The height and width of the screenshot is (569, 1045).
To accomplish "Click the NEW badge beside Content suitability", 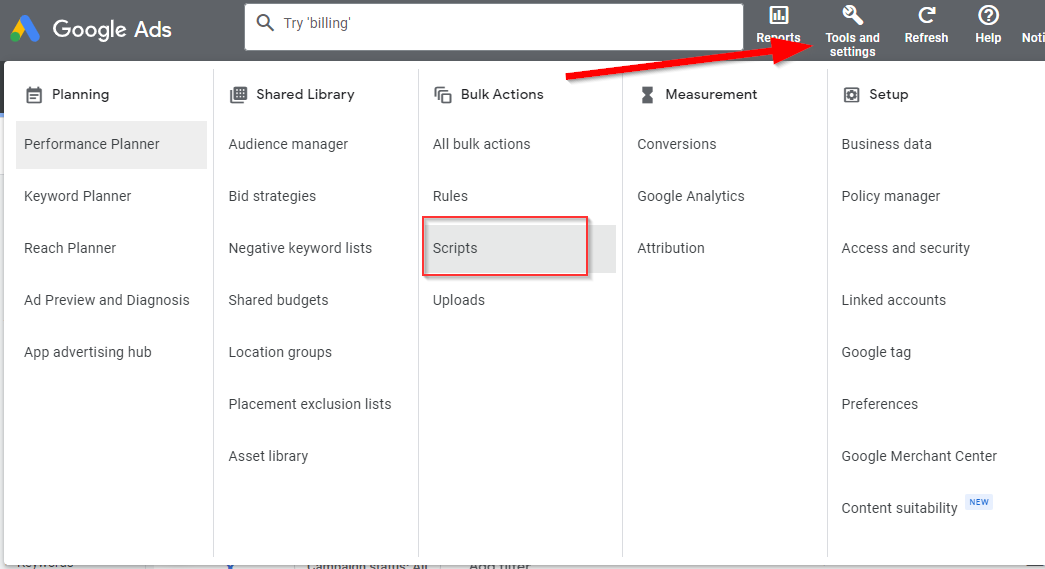I will click(979, 502).
